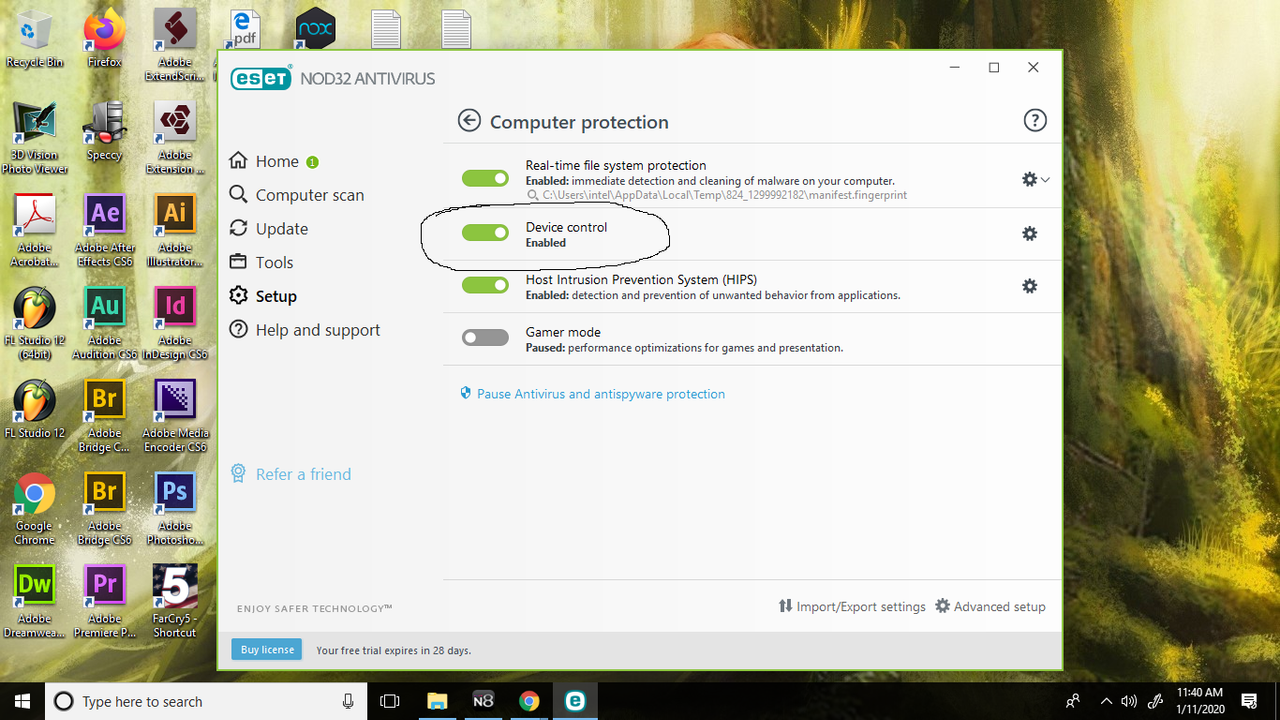
Task: Select the Google Chrome desktop shortcut
Action: click(x=34, y=510)
